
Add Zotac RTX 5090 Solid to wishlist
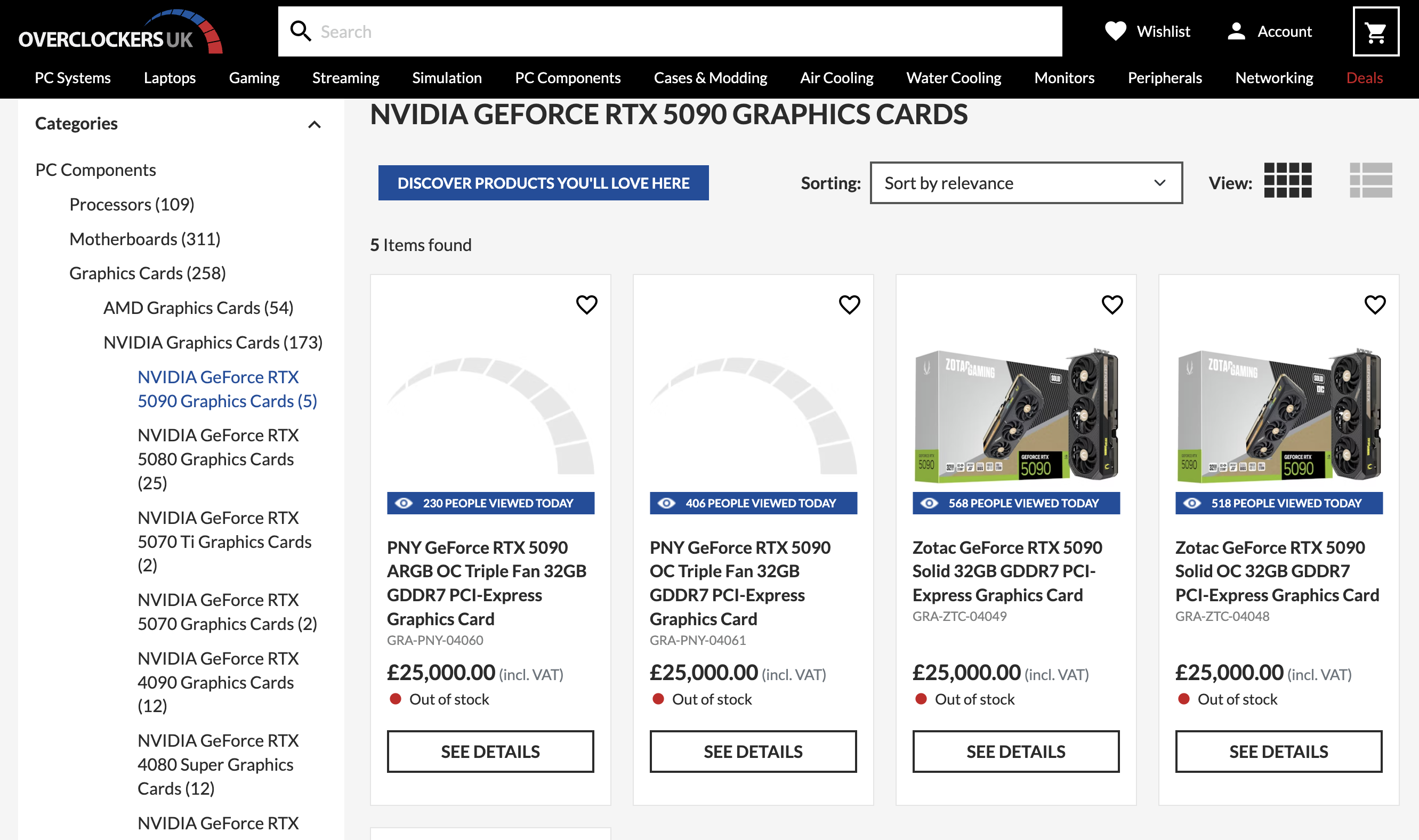tap(1111, 304)
